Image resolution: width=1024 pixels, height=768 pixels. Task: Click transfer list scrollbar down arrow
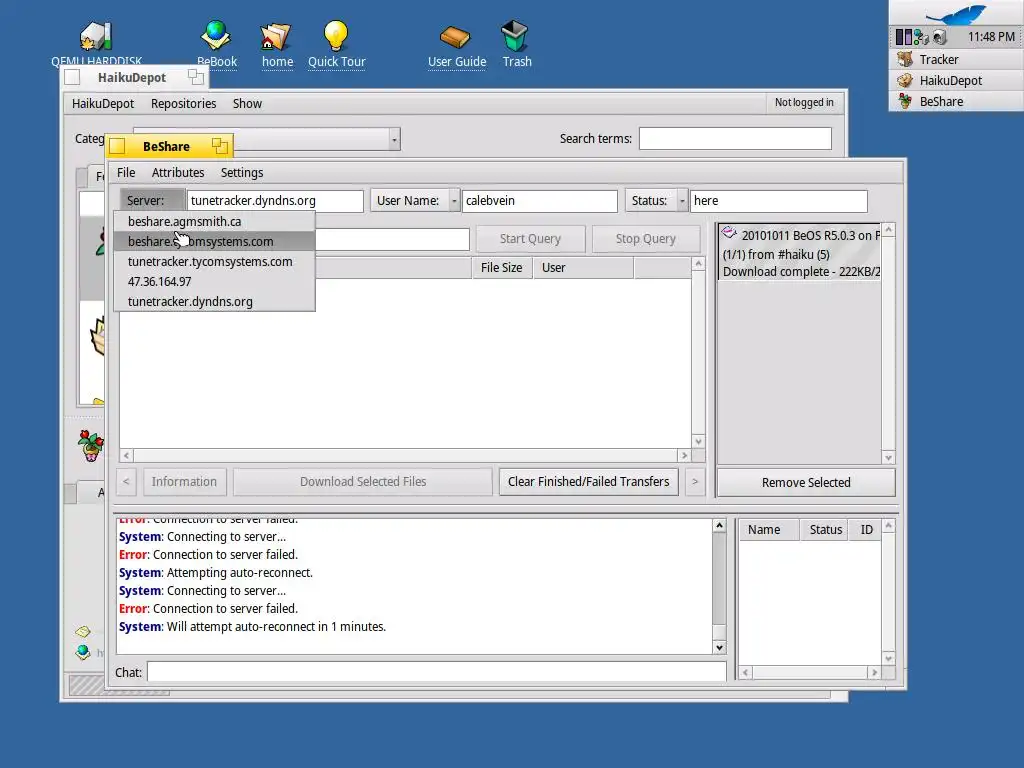click(x=888, y=457)
